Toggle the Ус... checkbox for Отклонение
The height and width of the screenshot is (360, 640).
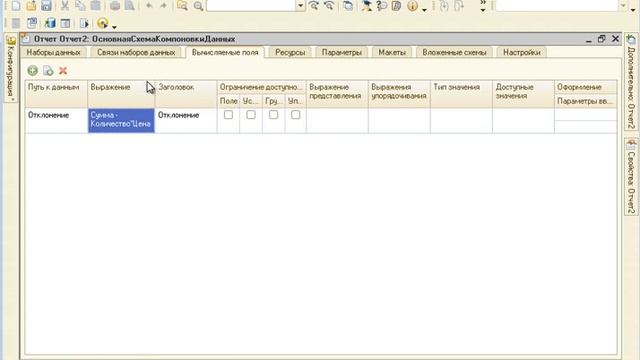251,115
